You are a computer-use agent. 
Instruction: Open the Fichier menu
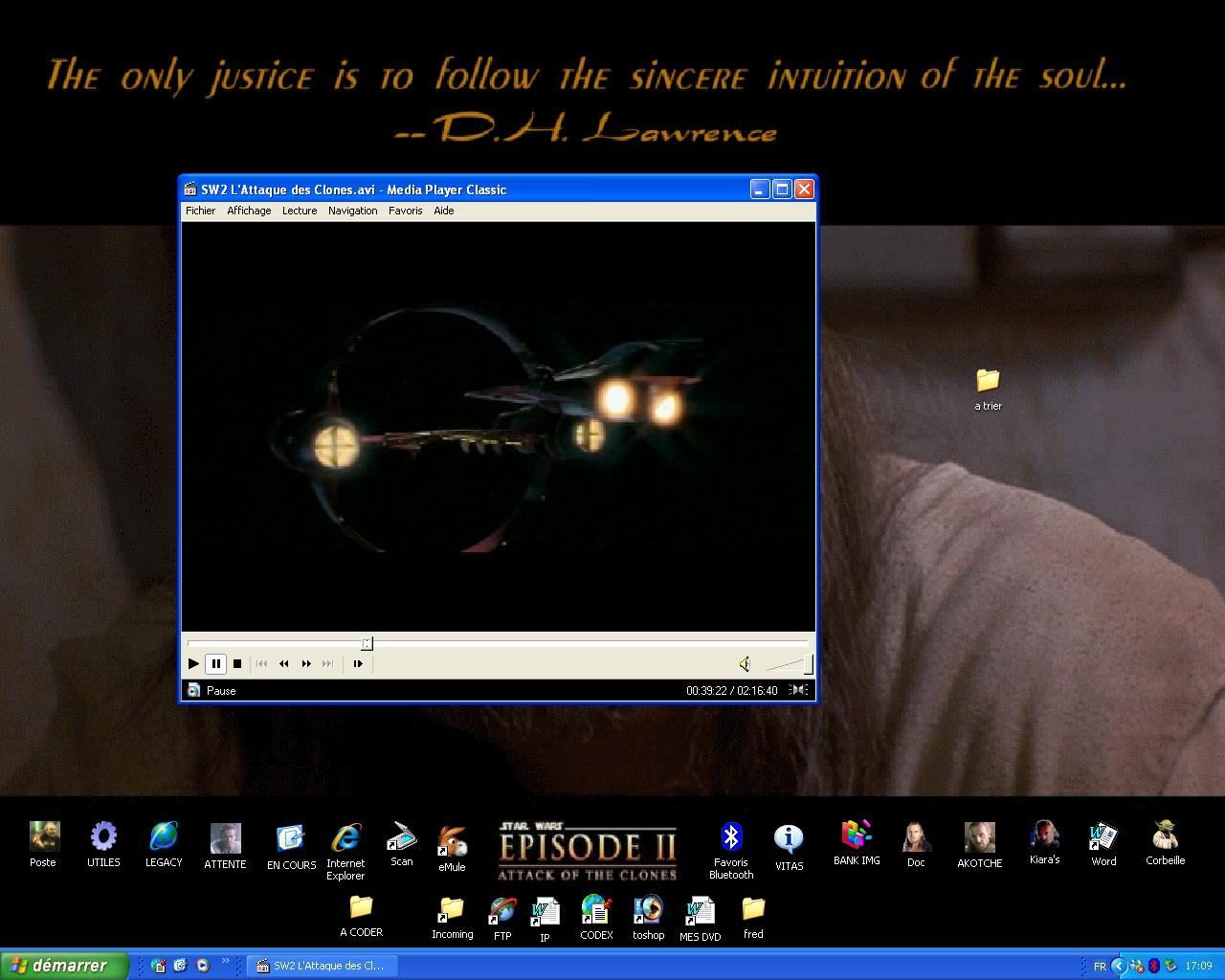pos(200,211)
